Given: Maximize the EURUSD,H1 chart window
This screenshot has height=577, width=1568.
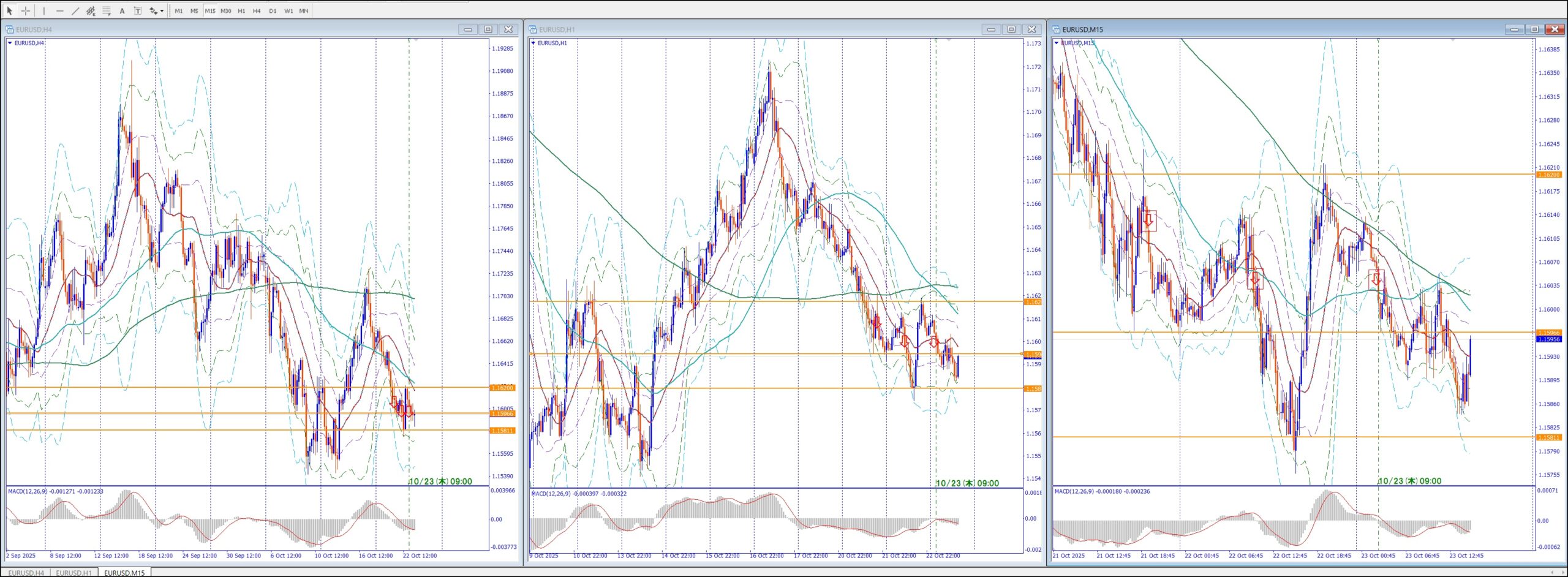Looking at the screenshot, I should (1011, 29).
